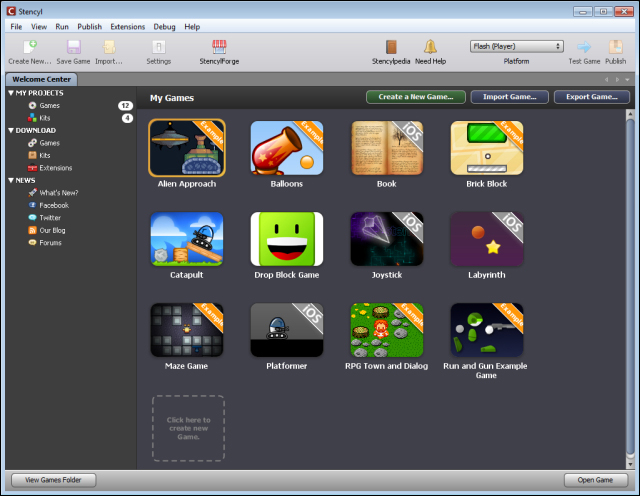Open the Help menu
This screenshot has height=496, width=640.
coord(192,27)
